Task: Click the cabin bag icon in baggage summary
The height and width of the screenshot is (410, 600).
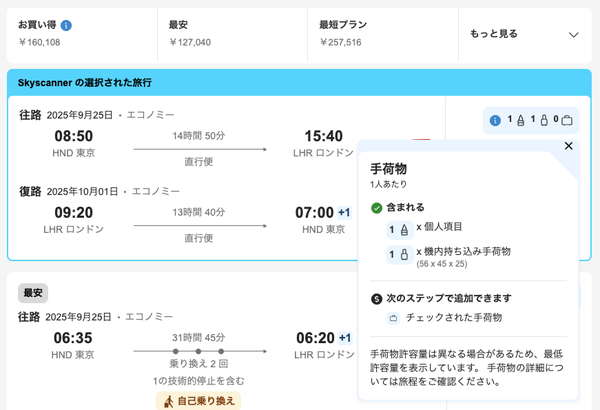Action: pos(543,121)
